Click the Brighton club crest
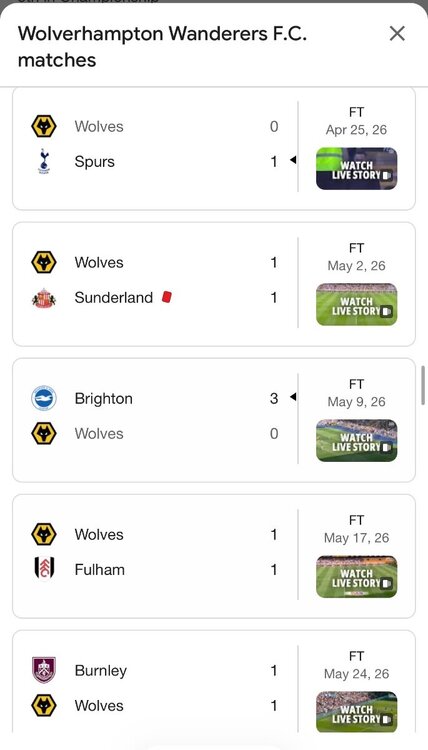The image size is (428, 750). coord(44,398)
